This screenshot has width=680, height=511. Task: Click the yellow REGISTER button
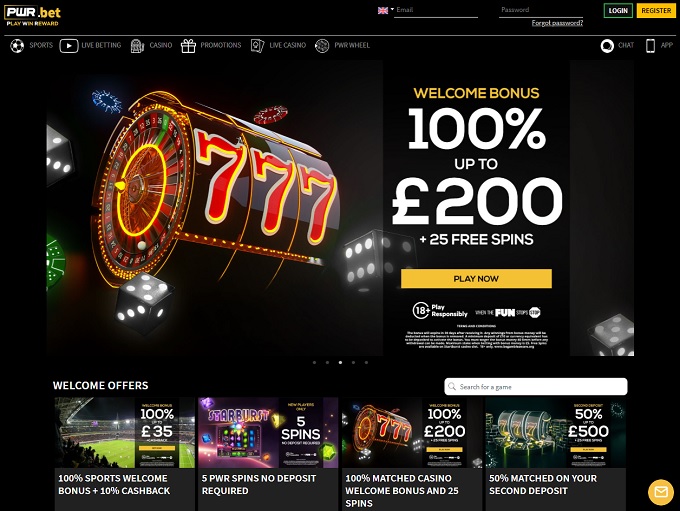pyautogui.click(x=656, y=10)
